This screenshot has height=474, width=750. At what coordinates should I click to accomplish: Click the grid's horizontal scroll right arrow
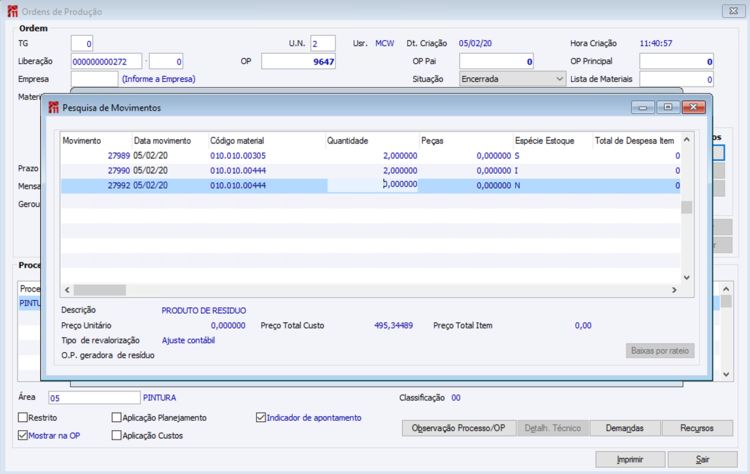pyautogui.click(x=674, y=290)
